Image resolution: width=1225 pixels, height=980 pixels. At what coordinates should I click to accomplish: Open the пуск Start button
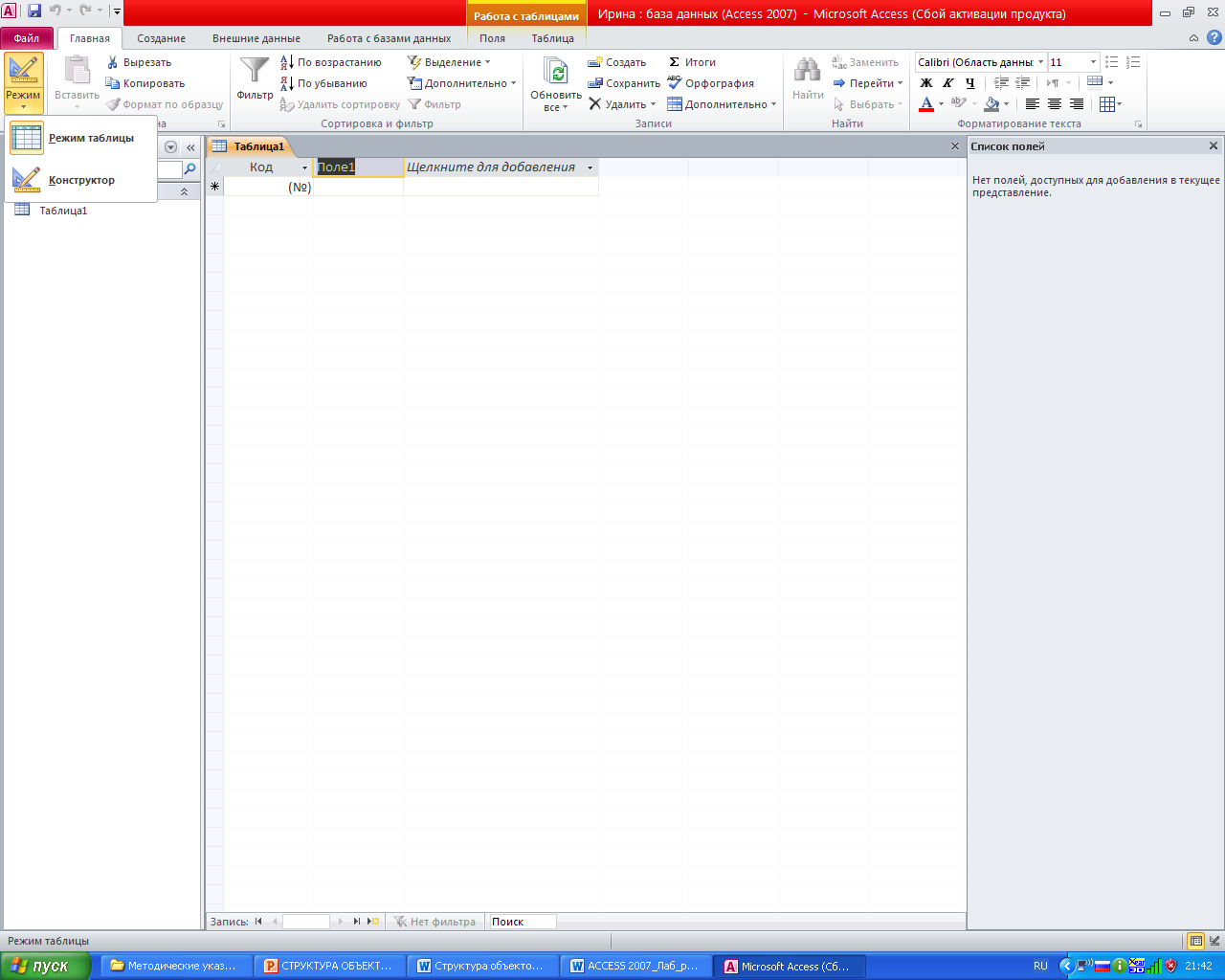45,966
